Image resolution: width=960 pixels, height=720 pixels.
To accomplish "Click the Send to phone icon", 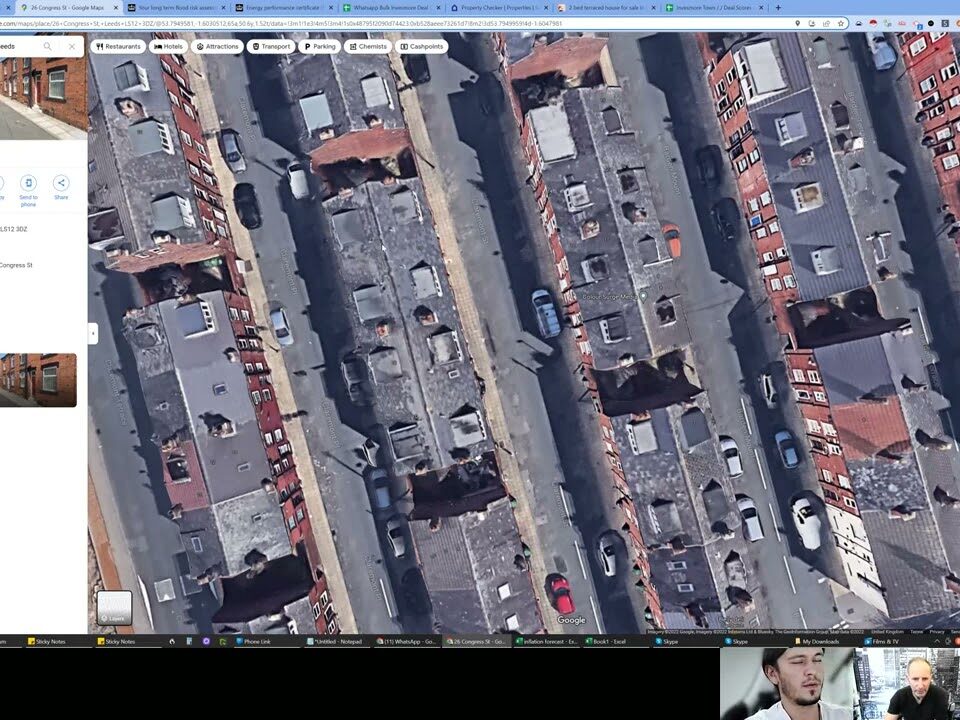I will click(28, 183).
